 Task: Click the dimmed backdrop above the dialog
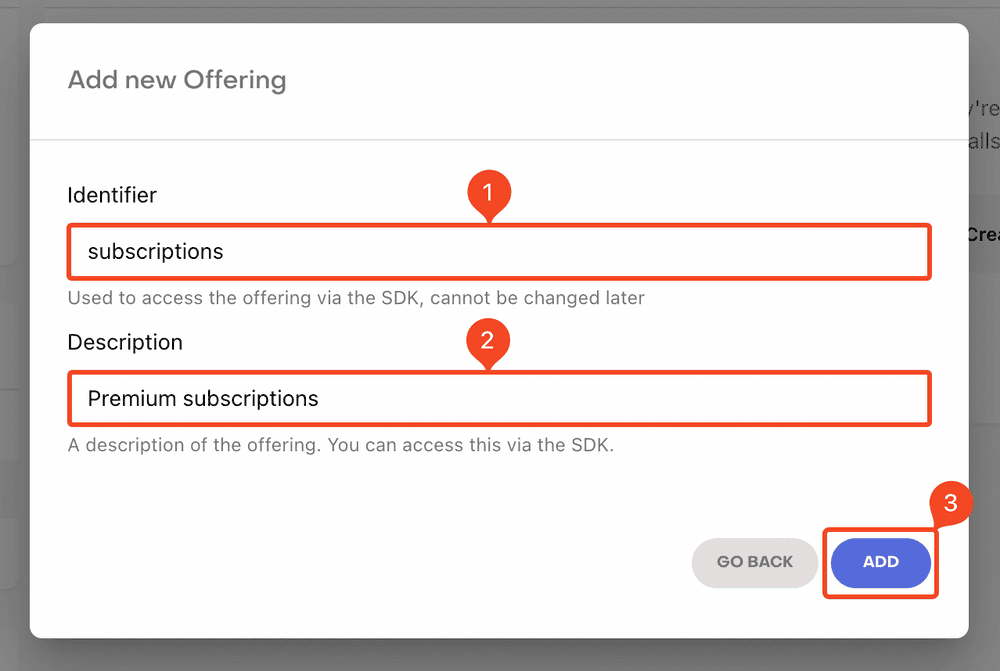pos(500,10)
